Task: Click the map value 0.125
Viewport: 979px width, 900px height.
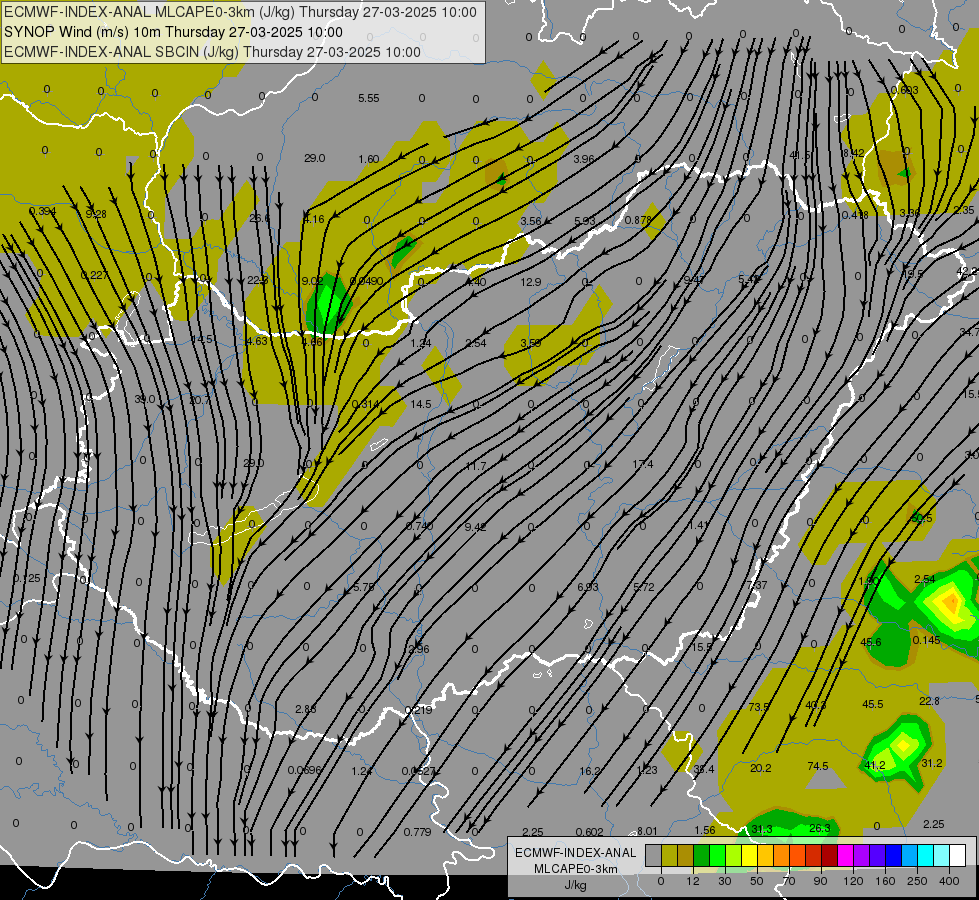Action: tap(27, 578)
